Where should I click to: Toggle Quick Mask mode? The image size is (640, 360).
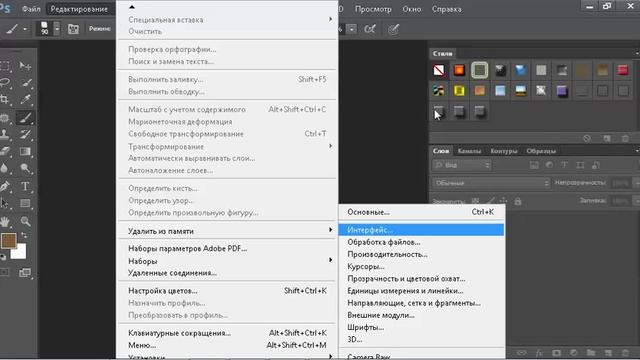5,272
